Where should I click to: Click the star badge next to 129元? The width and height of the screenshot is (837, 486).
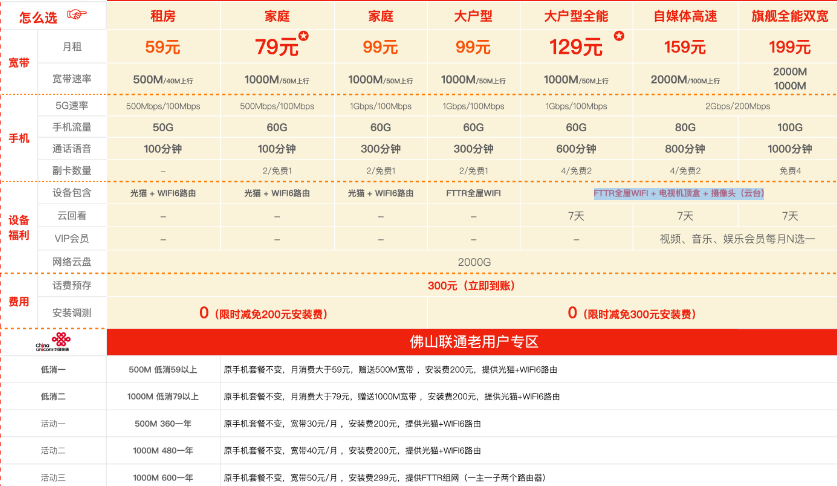[619, 37]
